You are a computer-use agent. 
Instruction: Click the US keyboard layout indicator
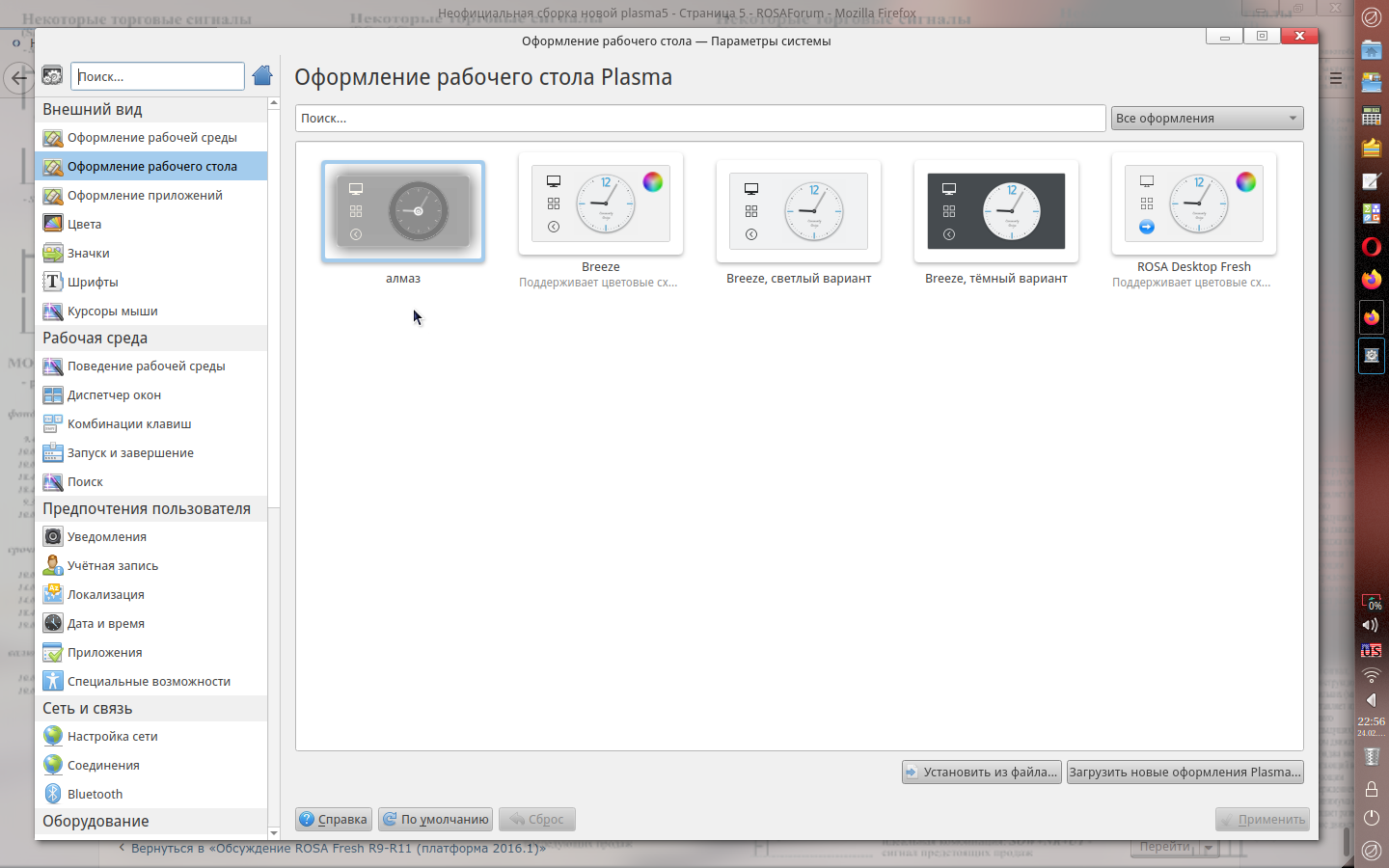pos(1371,650)
